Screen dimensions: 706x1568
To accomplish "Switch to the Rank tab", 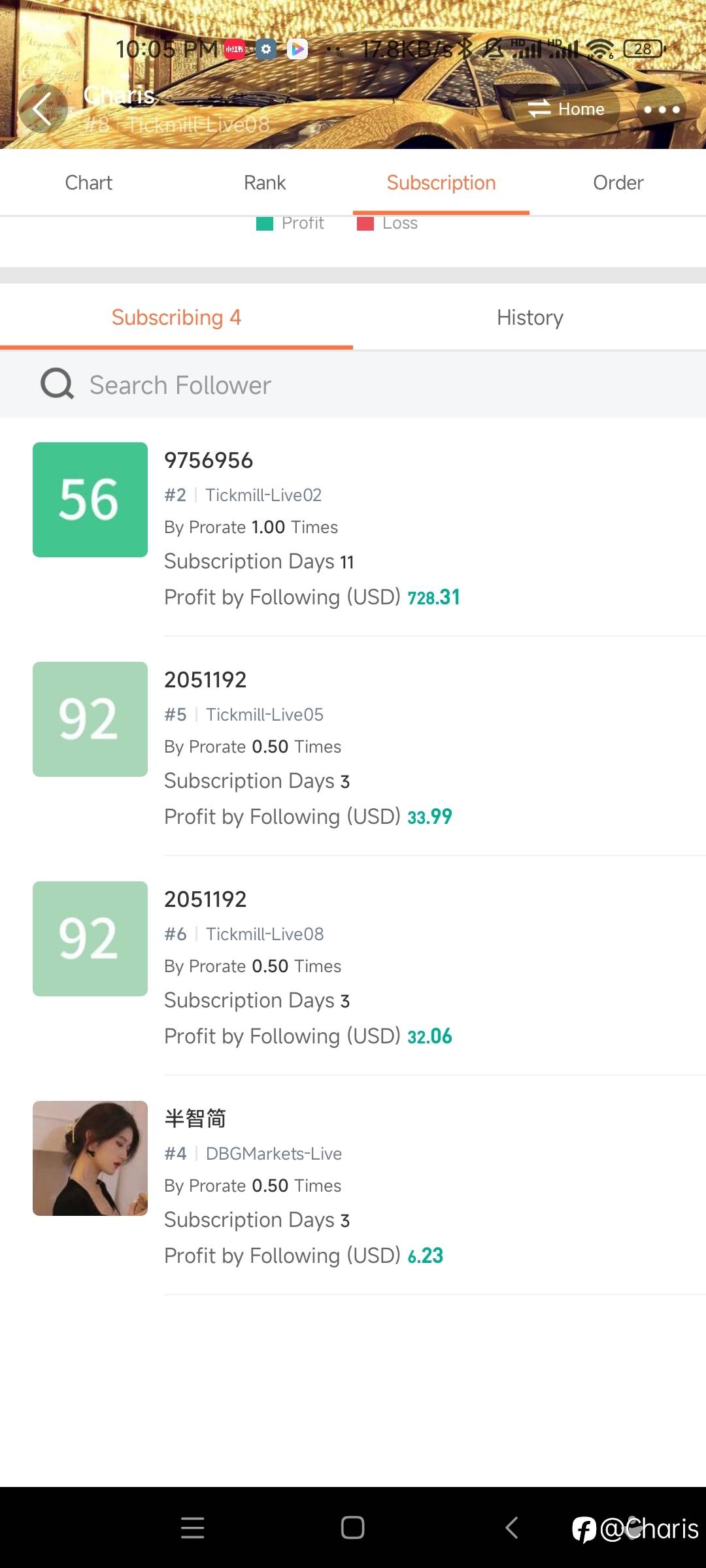I will (265, 183).
